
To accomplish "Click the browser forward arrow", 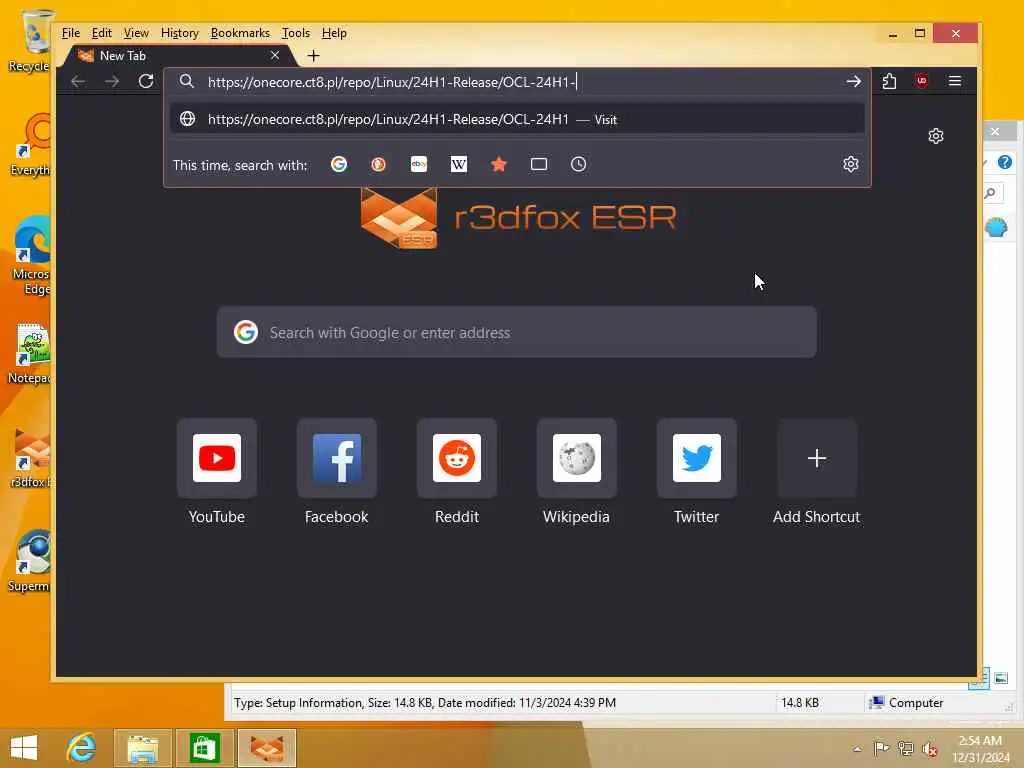I will 112,81.
